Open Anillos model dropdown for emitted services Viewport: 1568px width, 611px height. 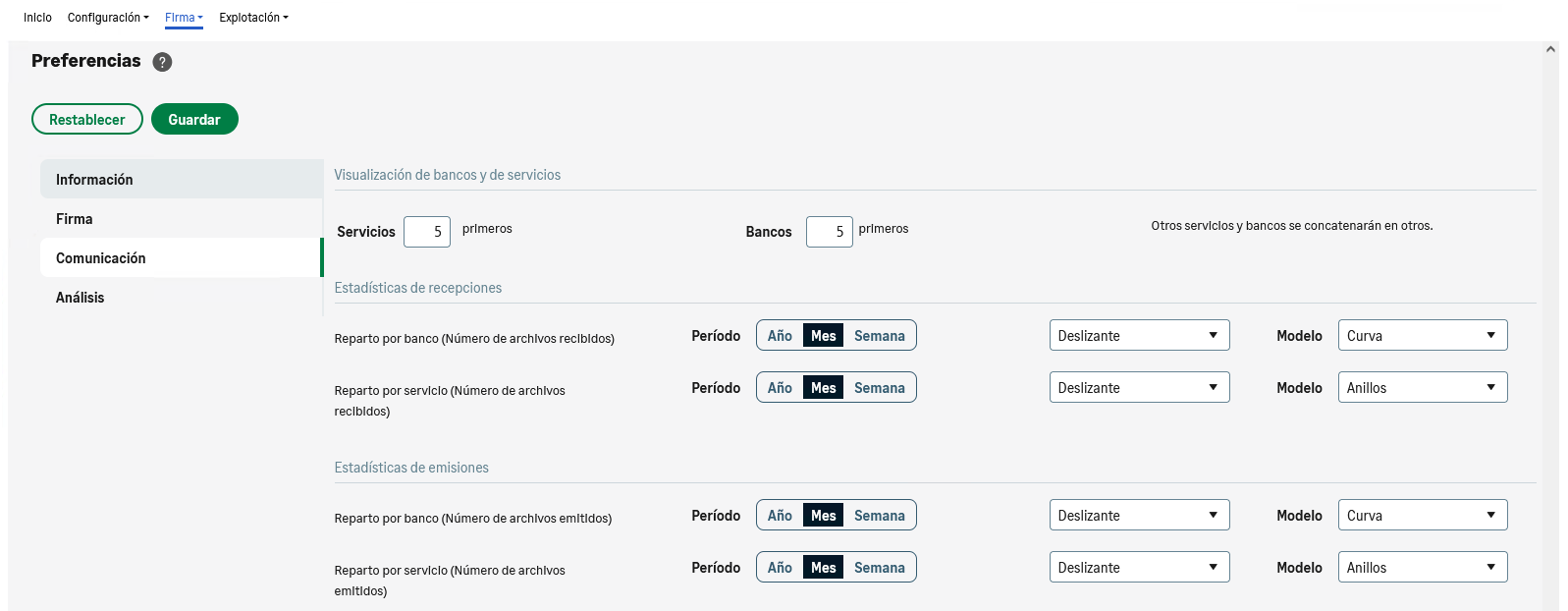[x=1422, y=568]
